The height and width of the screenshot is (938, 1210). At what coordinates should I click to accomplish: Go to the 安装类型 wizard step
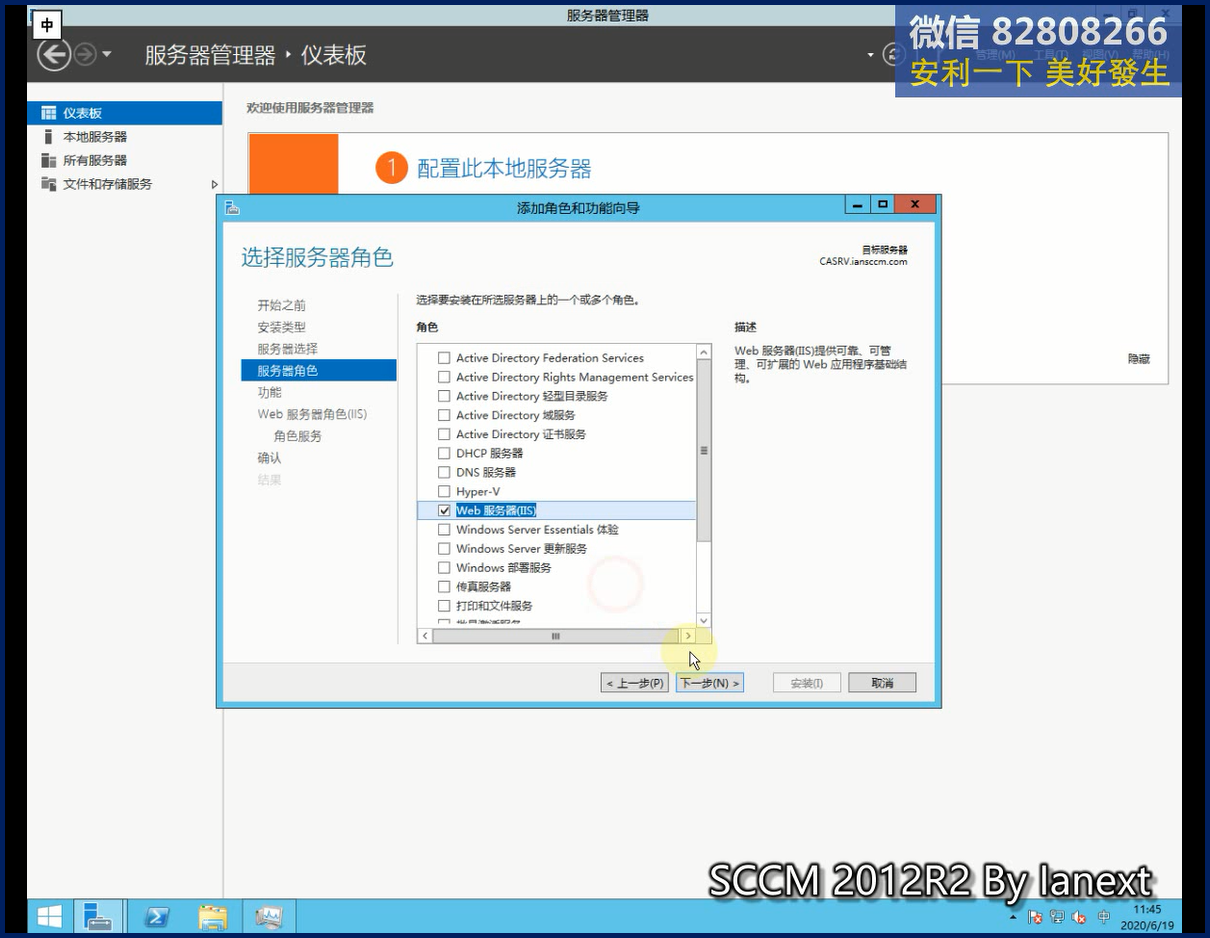pyautogui.click(x=282, y=327)
